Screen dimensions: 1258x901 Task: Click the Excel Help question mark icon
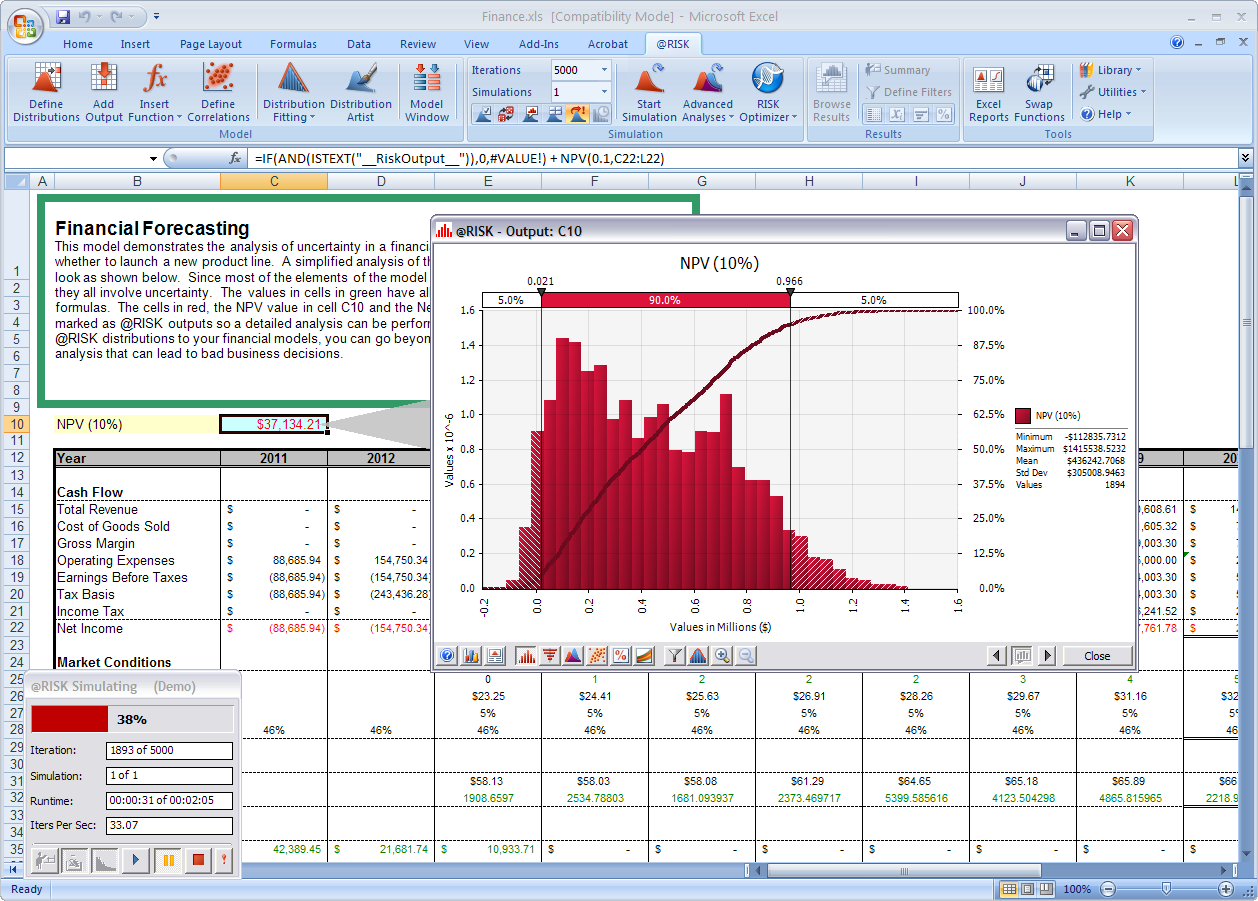point(1177,43)
